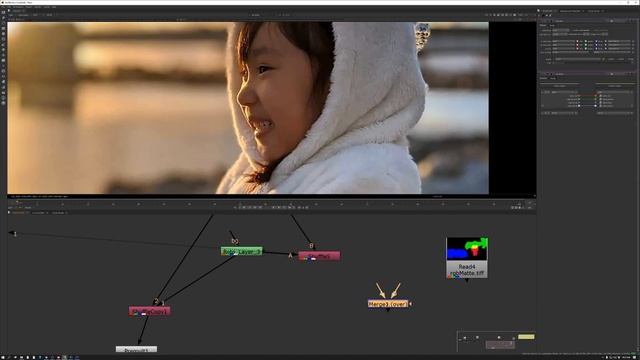Open the set bbox dropdown
The height and width of the screenshot is (360, 640).
point(560,34)
